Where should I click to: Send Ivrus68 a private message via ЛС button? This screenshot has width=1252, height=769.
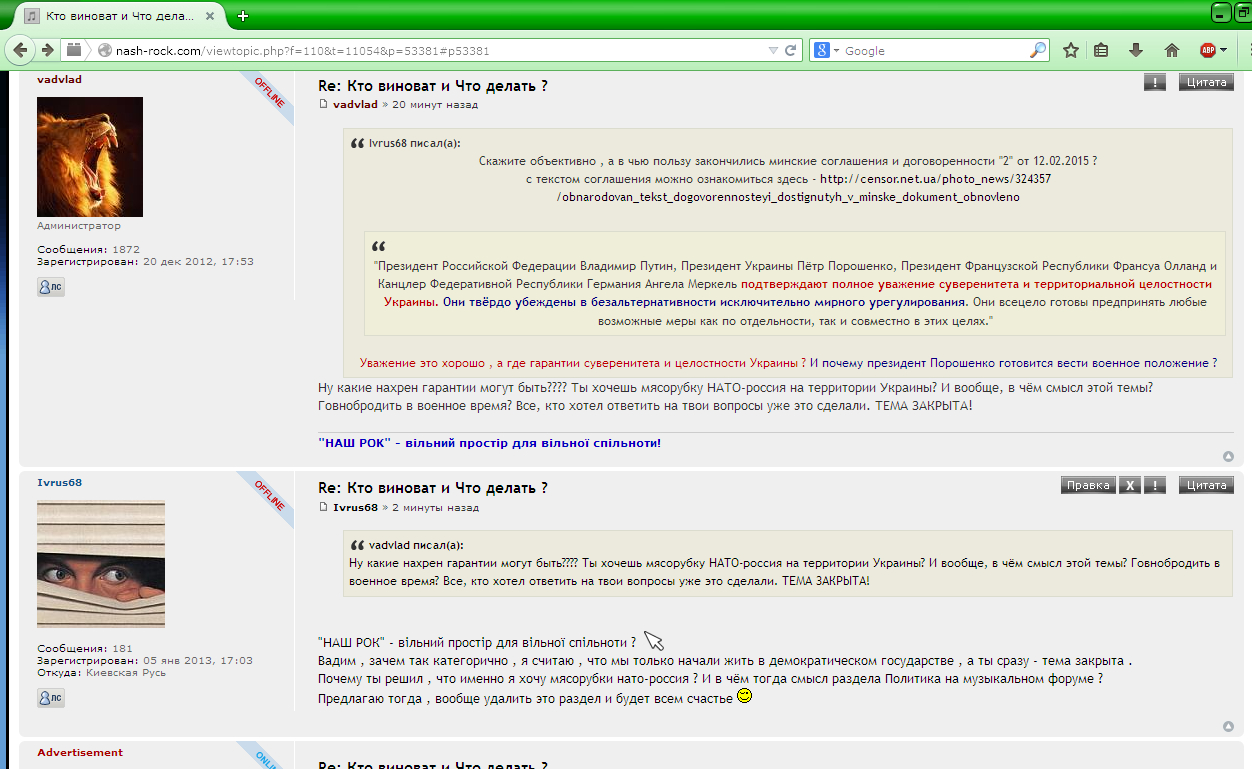pos(51,698)
